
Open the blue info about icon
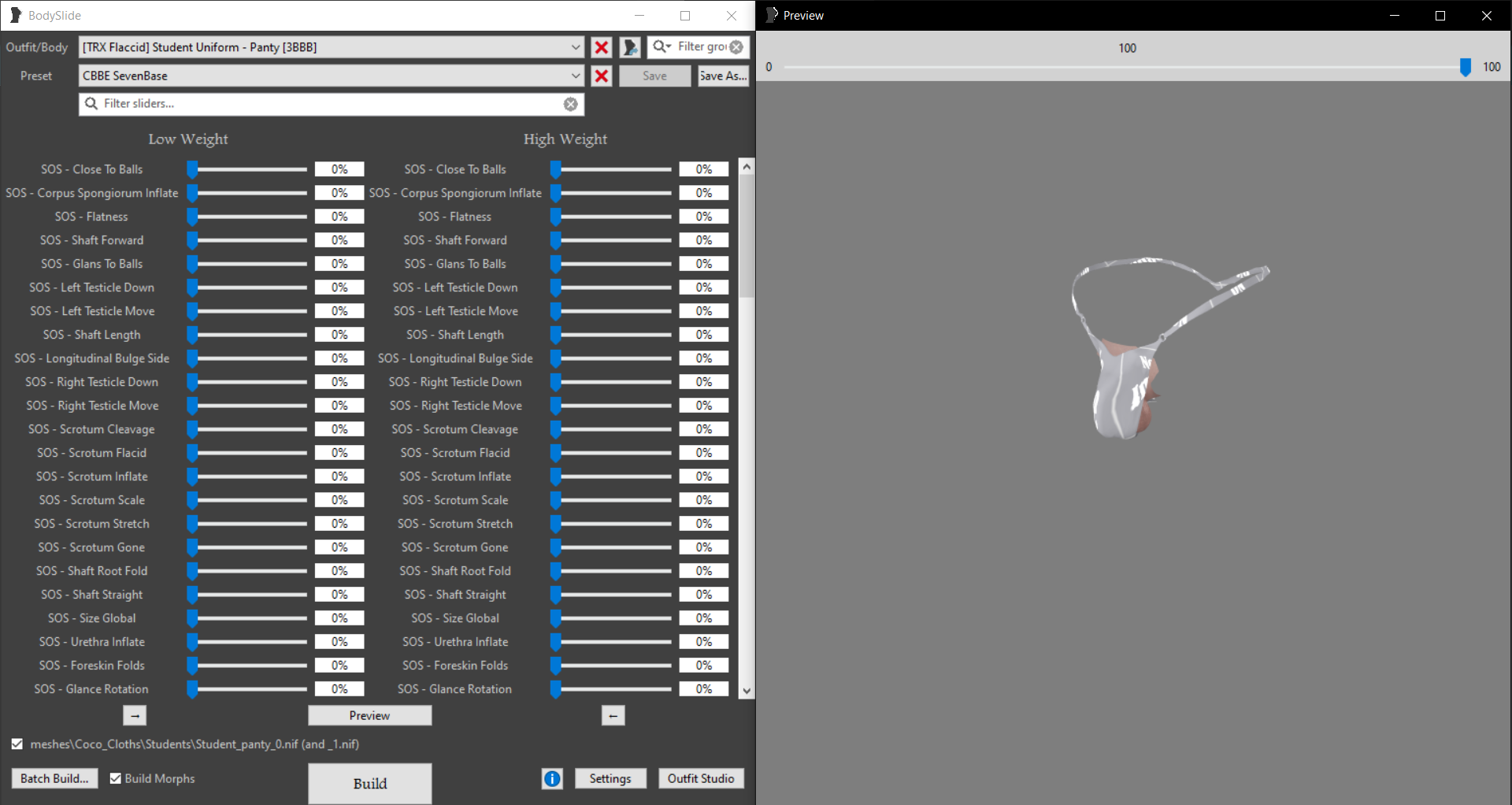click(552, 778)
